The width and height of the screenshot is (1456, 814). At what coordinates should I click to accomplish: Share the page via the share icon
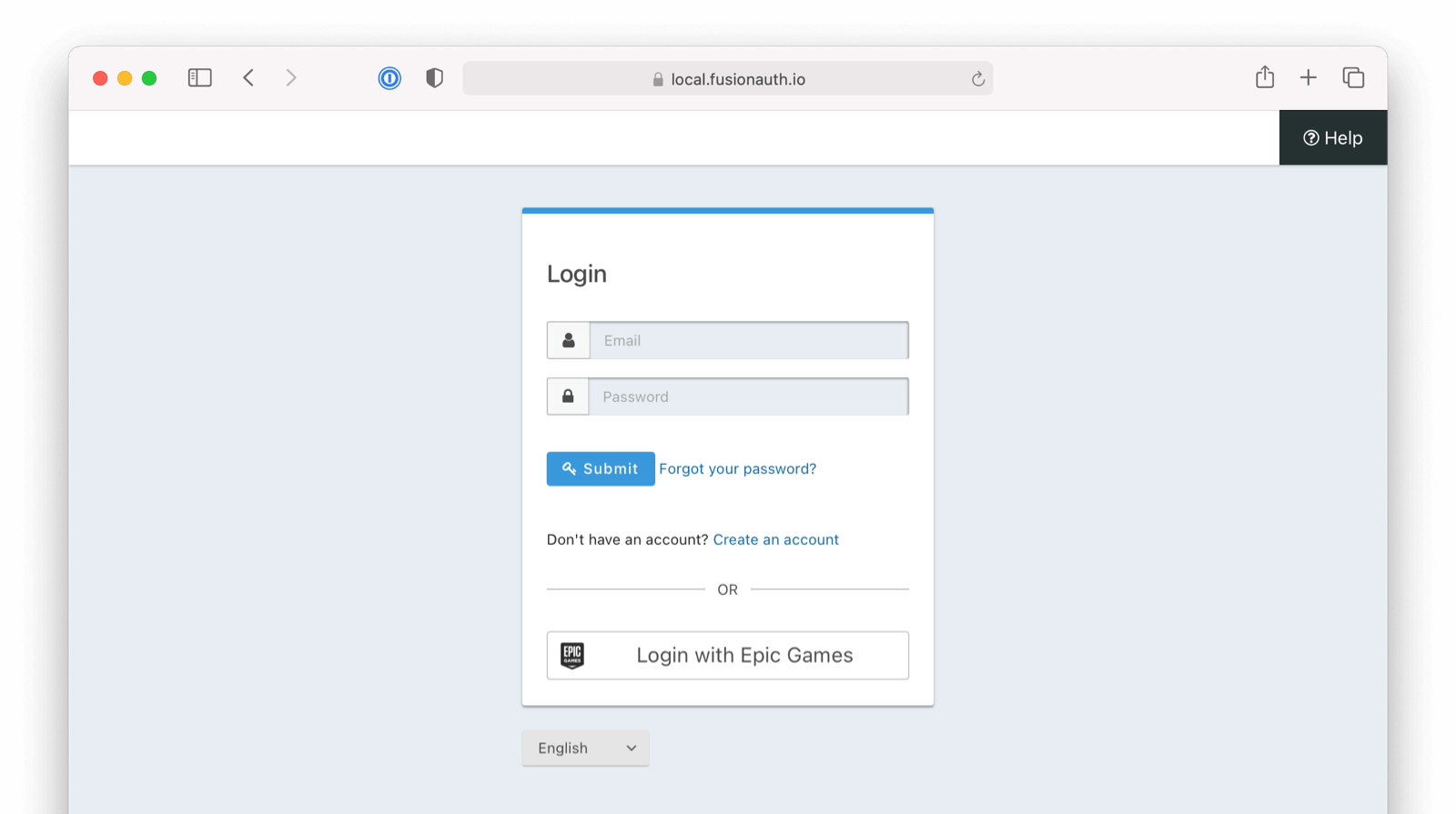tap(1264, 77)
